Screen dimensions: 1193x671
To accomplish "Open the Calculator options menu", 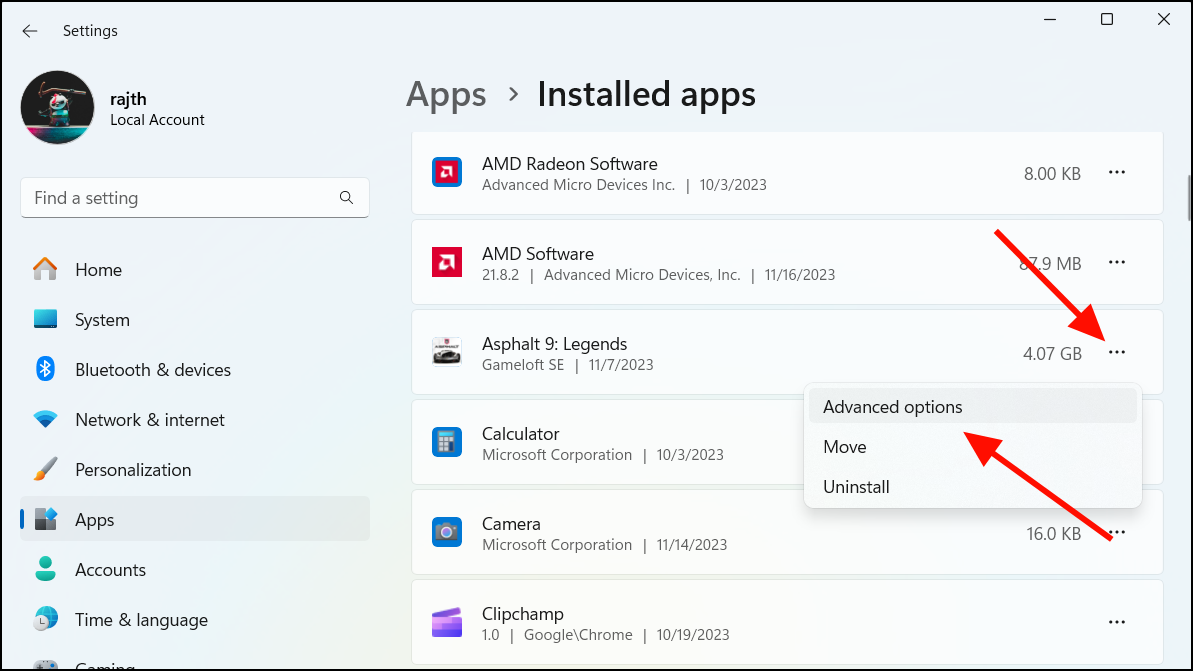I will [x=1116, y=442].
